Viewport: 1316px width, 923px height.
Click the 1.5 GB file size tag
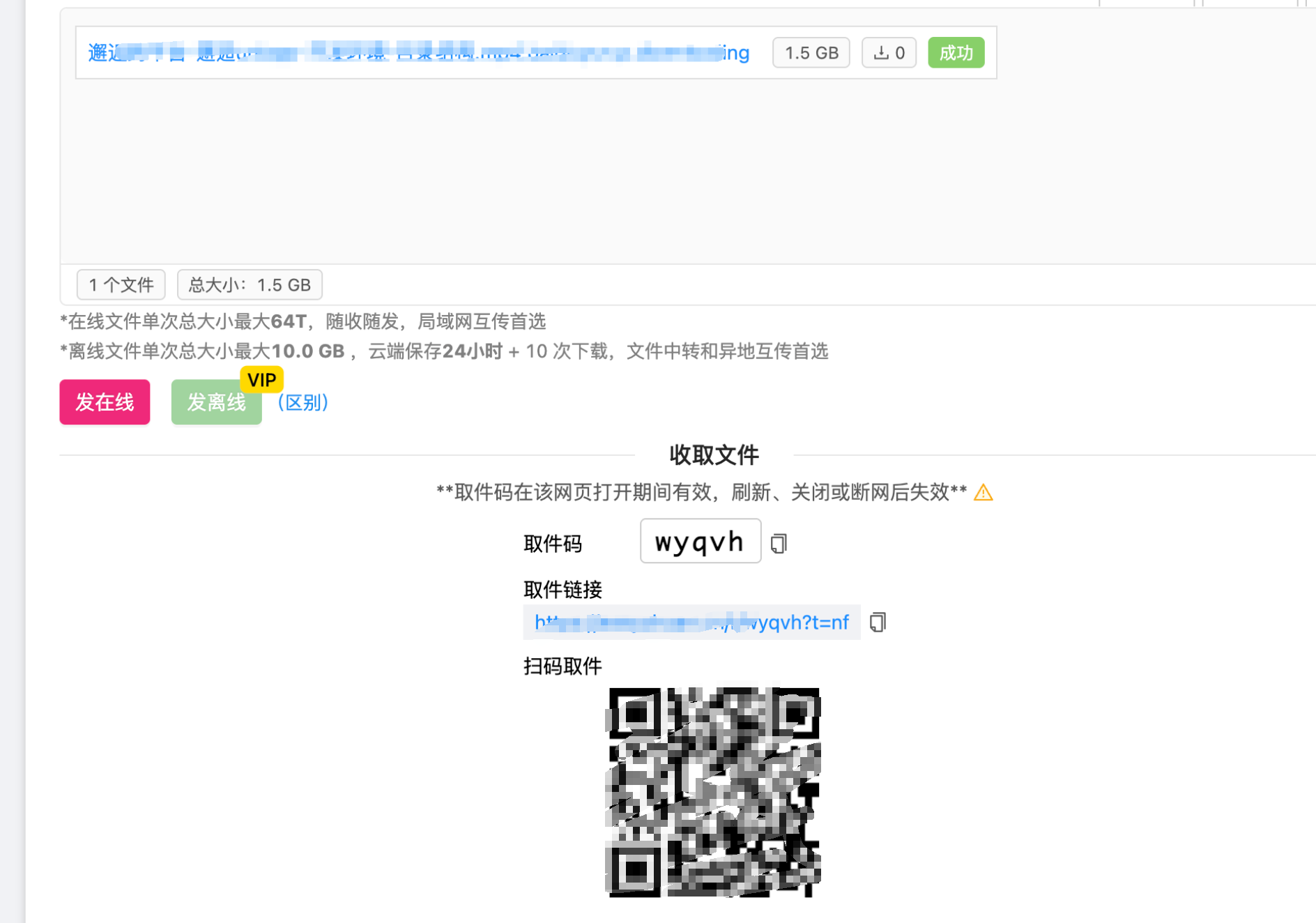click(x=811, y=53)
